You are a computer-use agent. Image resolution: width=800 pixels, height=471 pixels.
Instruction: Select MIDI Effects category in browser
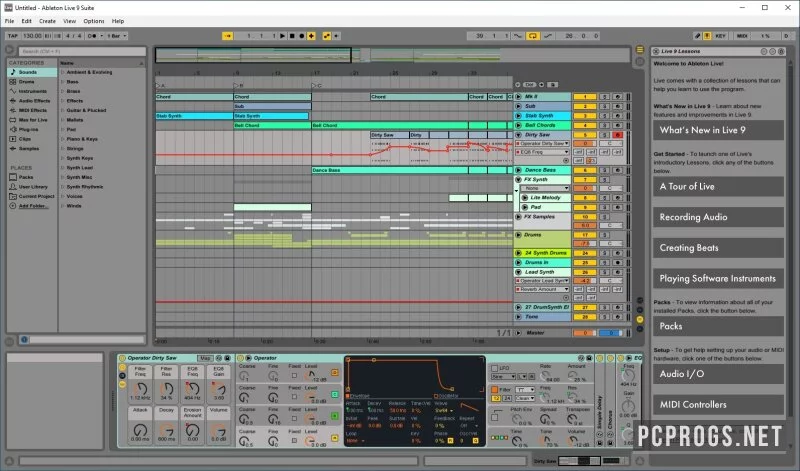click(32, 110)
